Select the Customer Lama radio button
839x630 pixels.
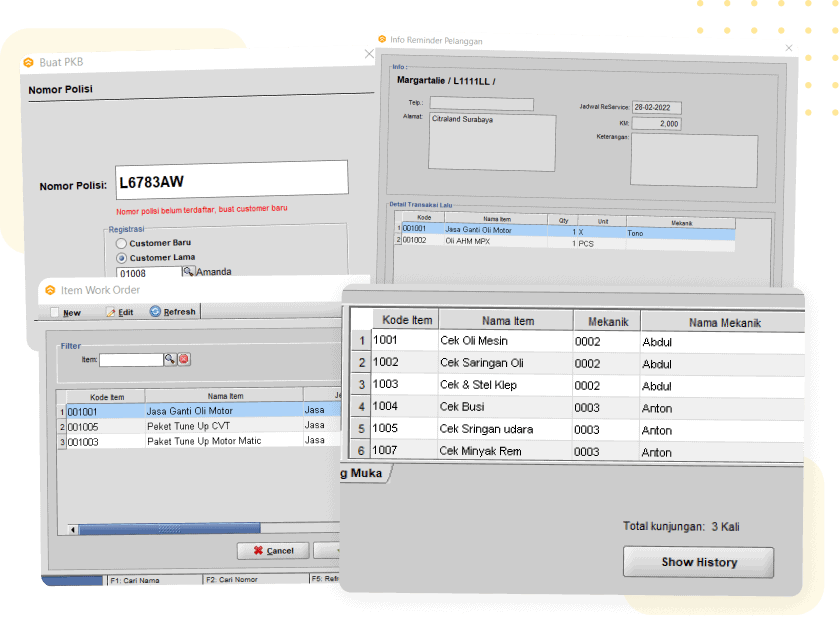pos(121,258)
